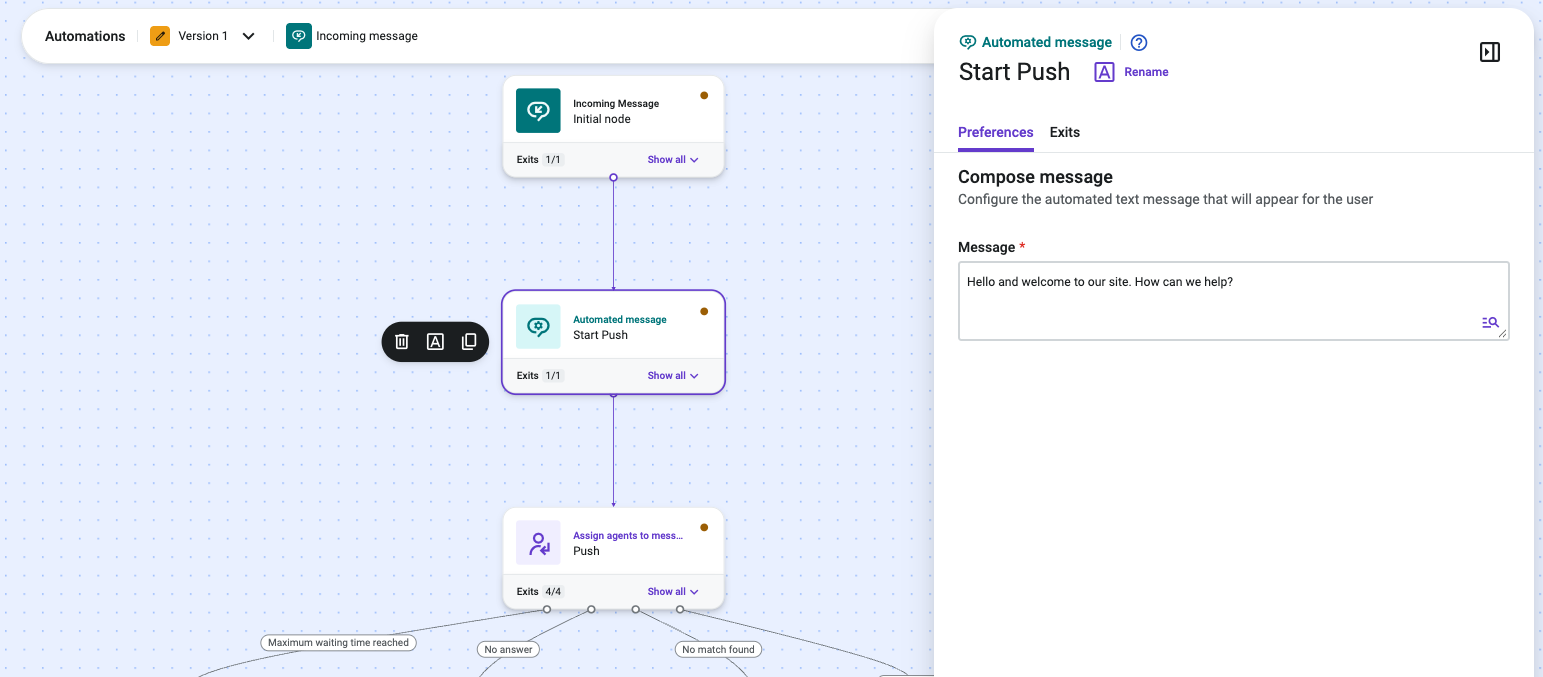
Task: Select the No answer exit label
Action: coord(508,649)
